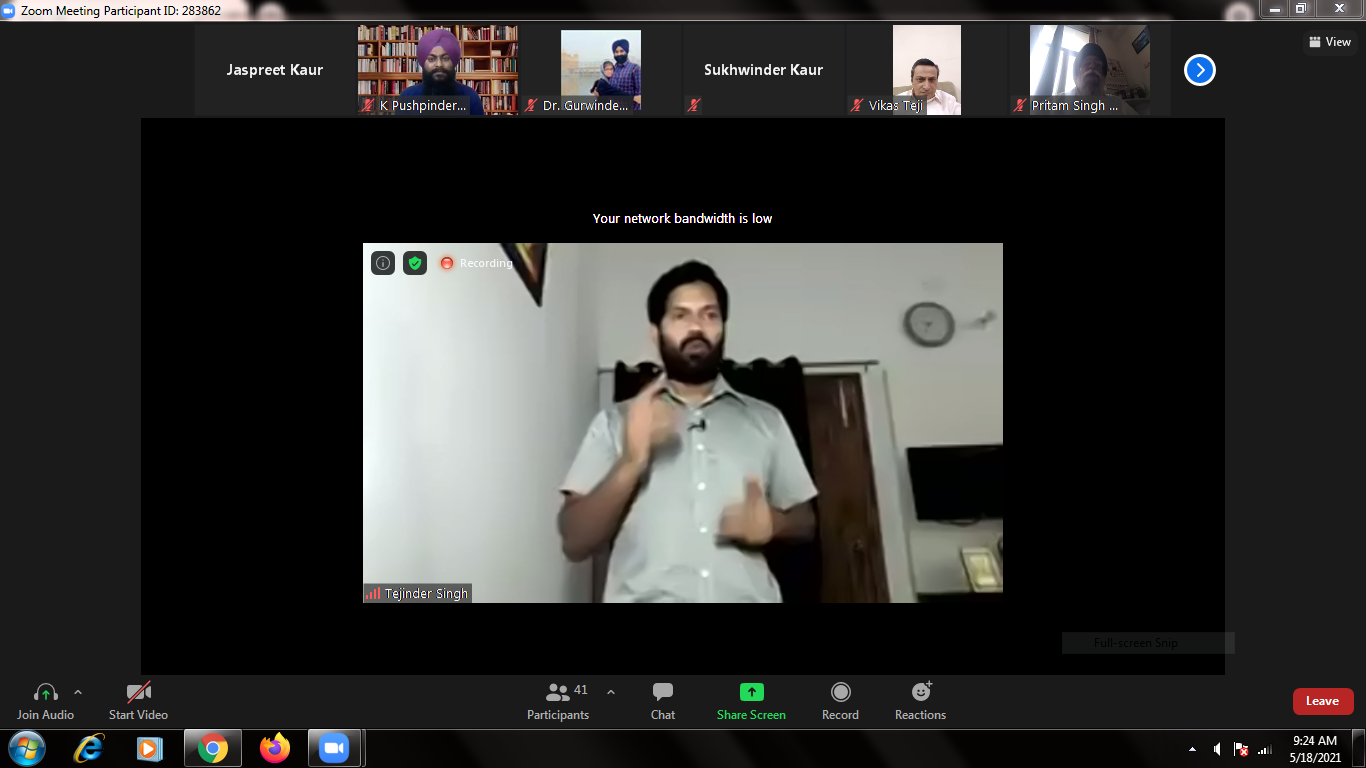The image size is (1366, 768).
Task: Toggle Start Video camera on
Action: [138, 692]
